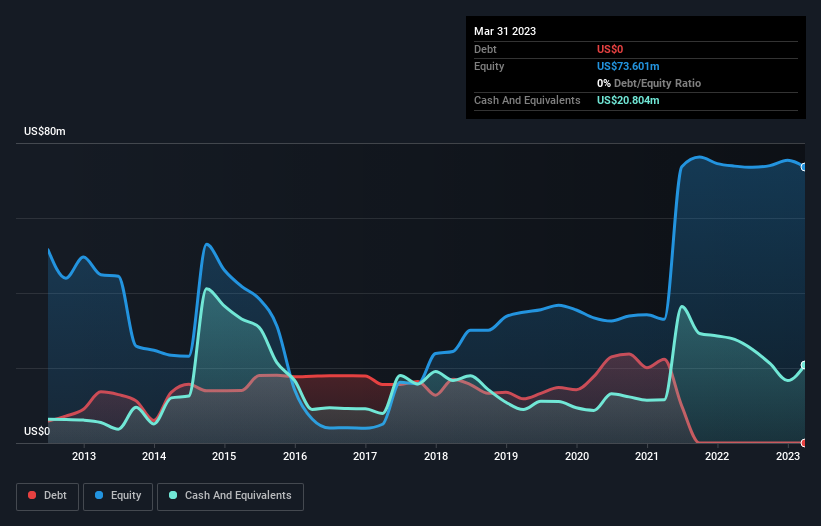821x526 pixels.
Task: Select the 2021 x-axis label
Action: point(647,456)
